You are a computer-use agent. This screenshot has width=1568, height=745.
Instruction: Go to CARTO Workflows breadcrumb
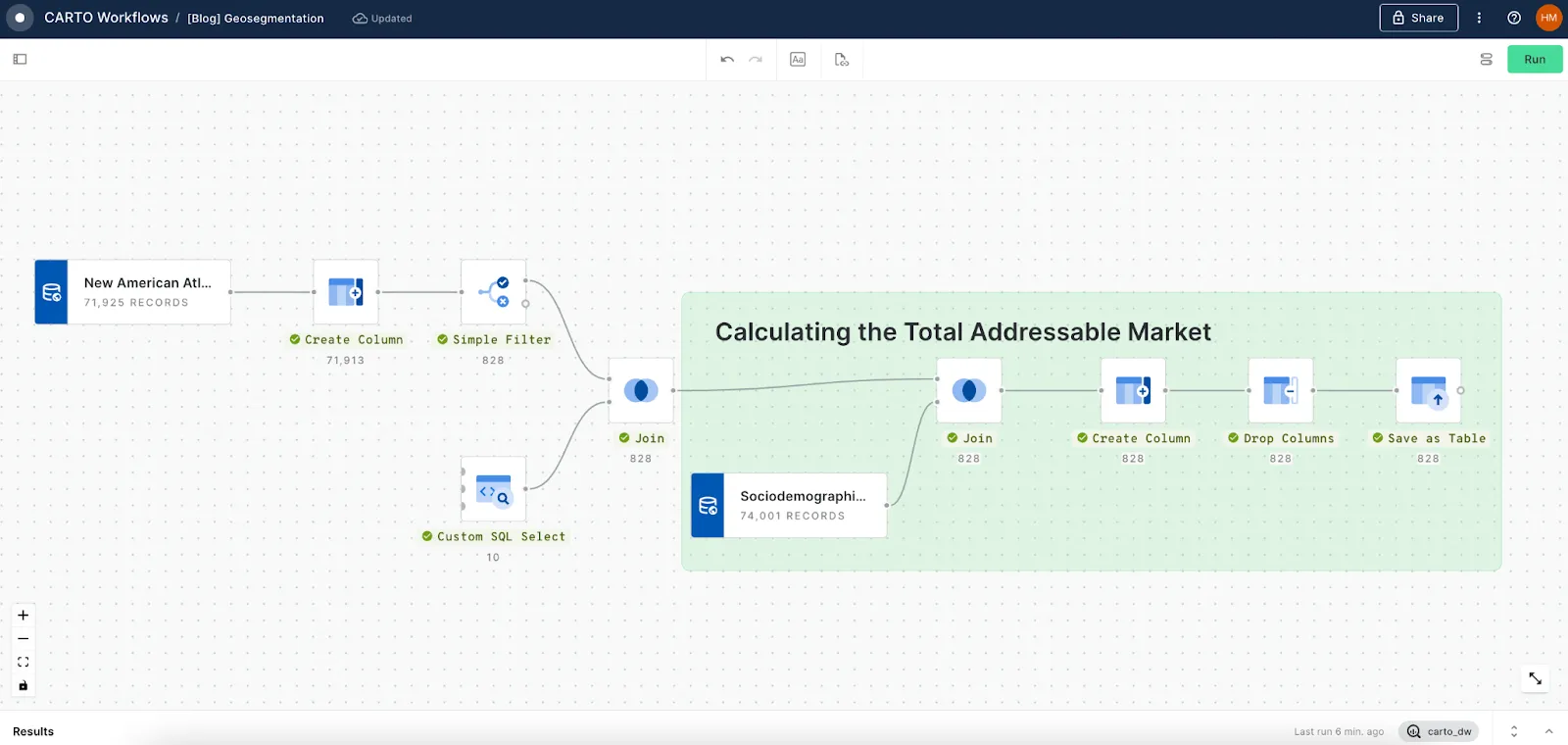[x=106, y=18]
